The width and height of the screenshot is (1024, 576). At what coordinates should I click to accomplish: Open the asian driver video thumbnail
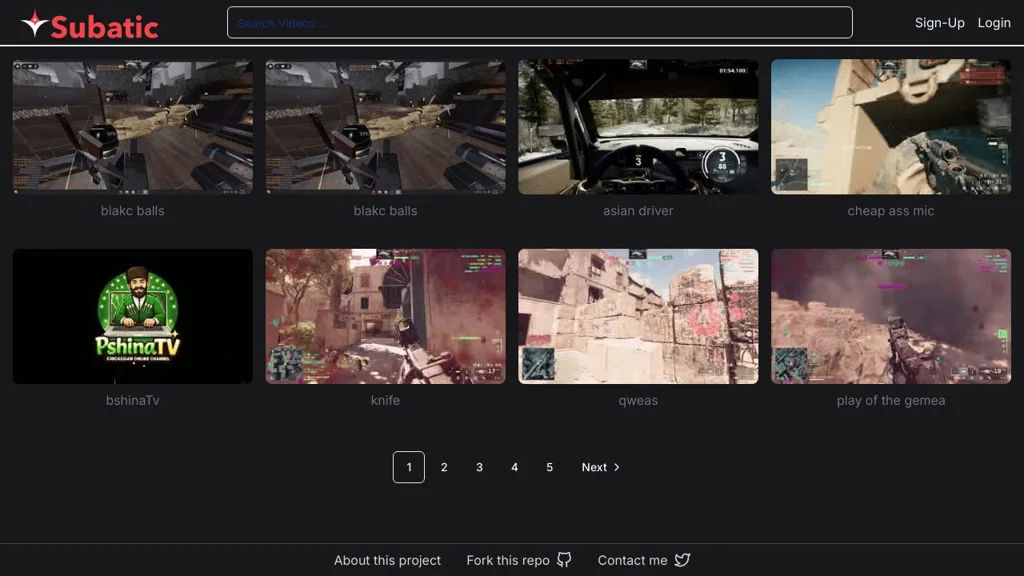638,126
